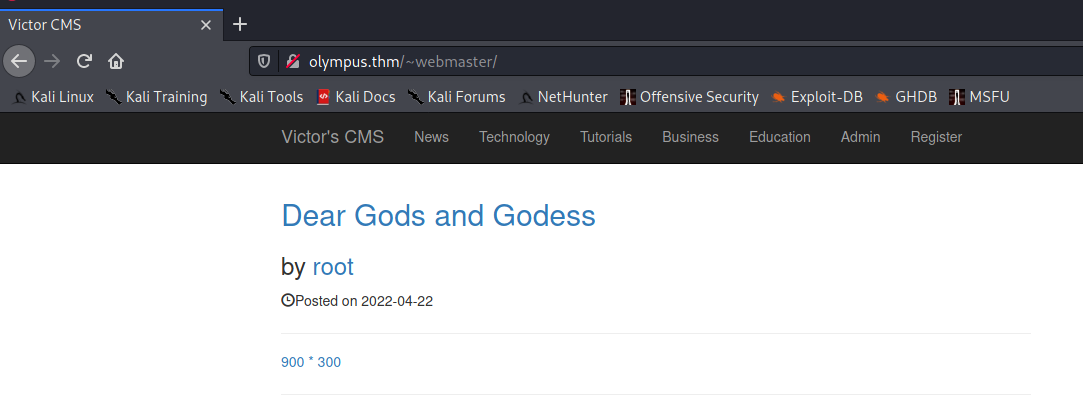Open the Kali Docs bookmark
The width and height of the screenshot is (1083, 399).
(356, 97)
